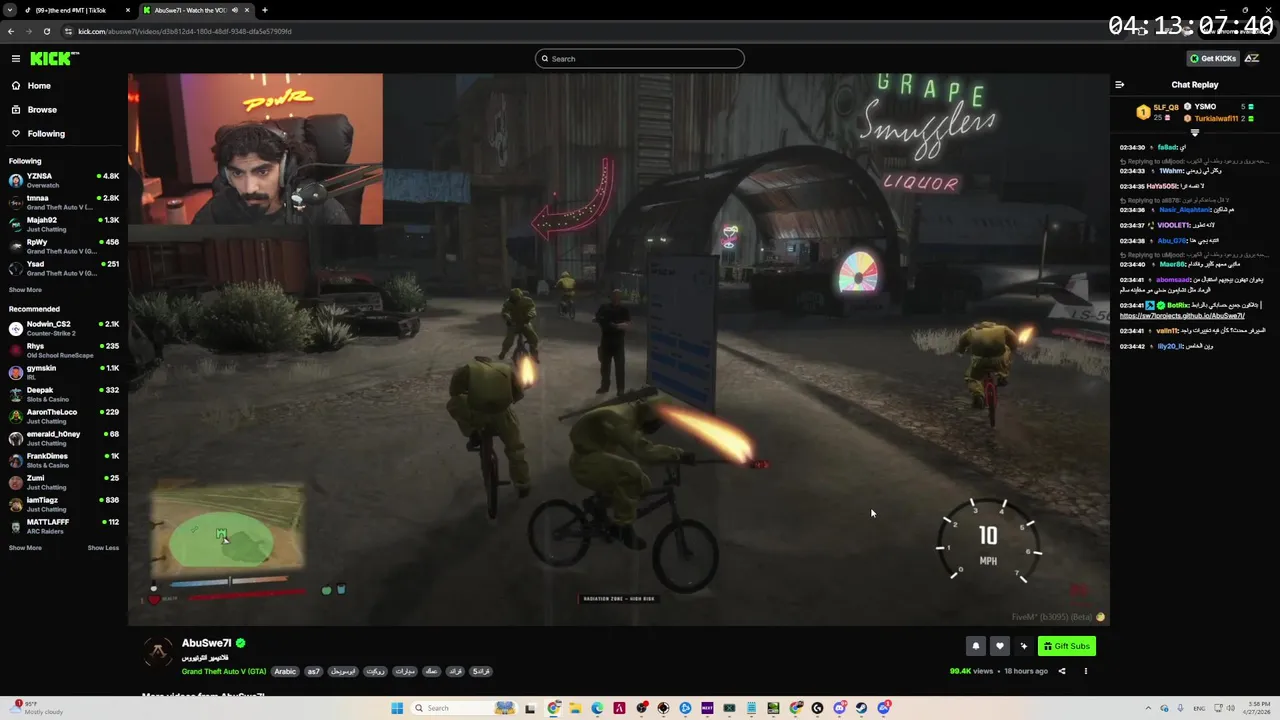The width and height of the screenshot is (1280, 720).
Task: Open the sw7lprojects.github.io chat link
Action: [x=1182, y=316]
